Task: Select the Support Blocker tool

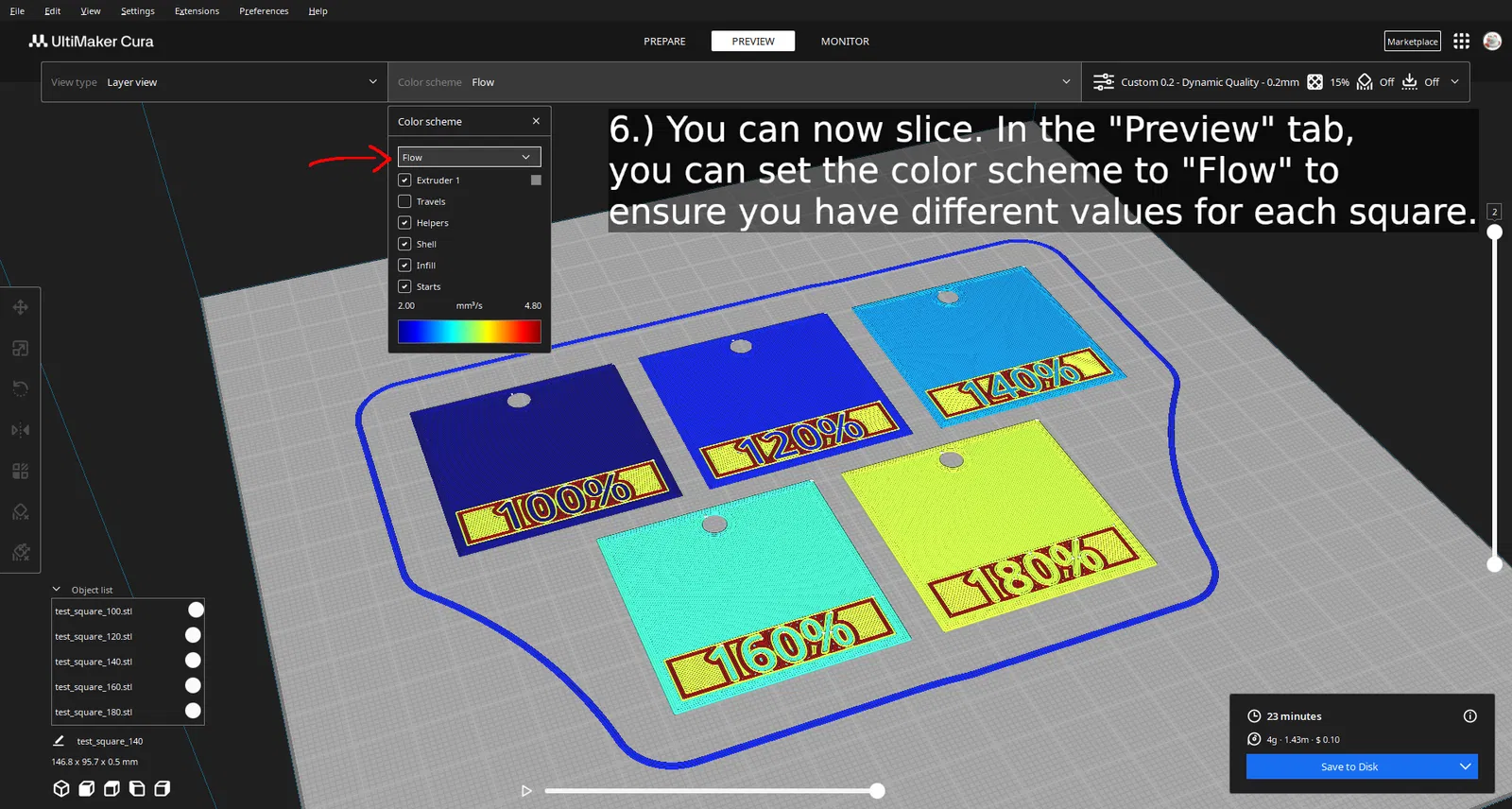Action: [x=20, y=511]
